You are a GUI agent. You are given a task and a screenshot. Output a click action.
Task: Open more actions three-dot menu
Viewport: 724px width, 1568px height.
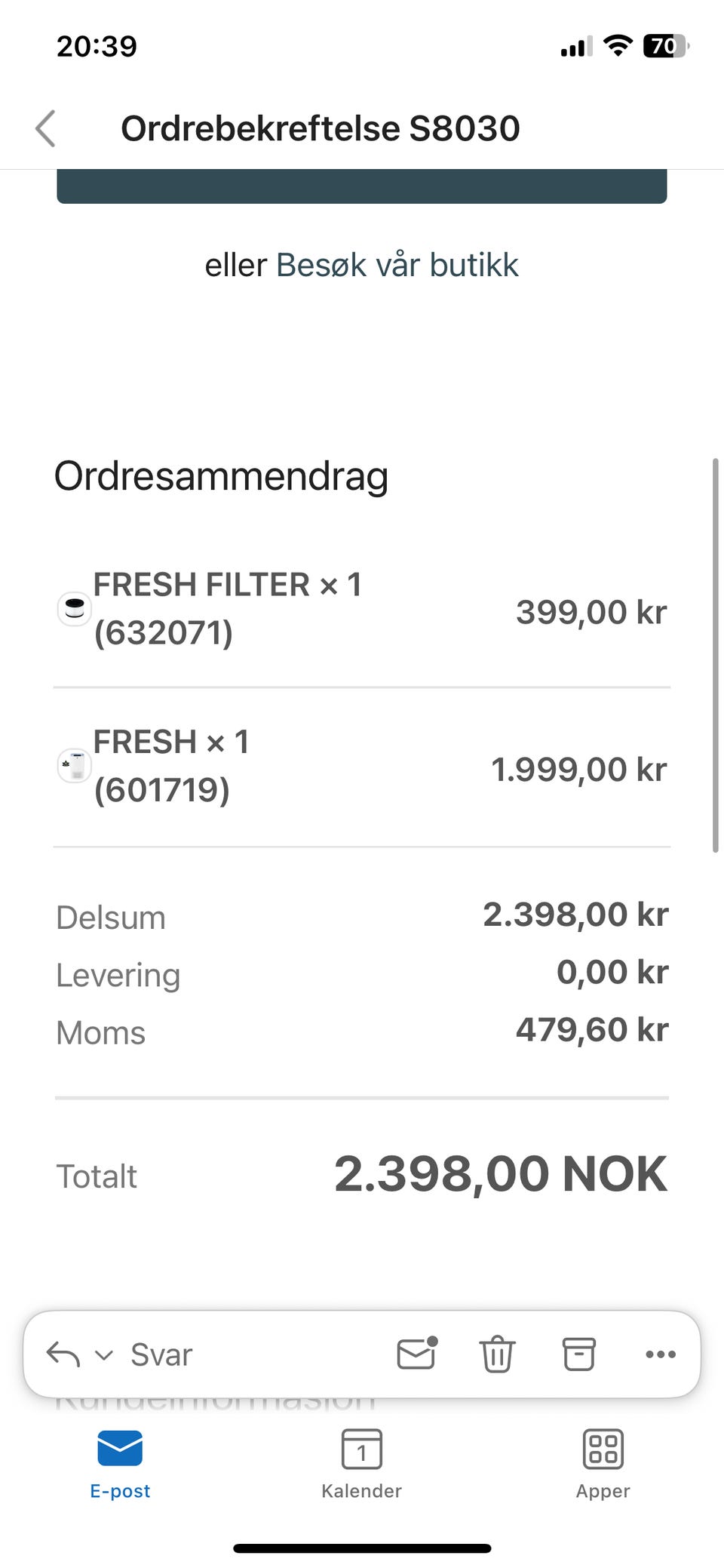[x=661, y=1354]
